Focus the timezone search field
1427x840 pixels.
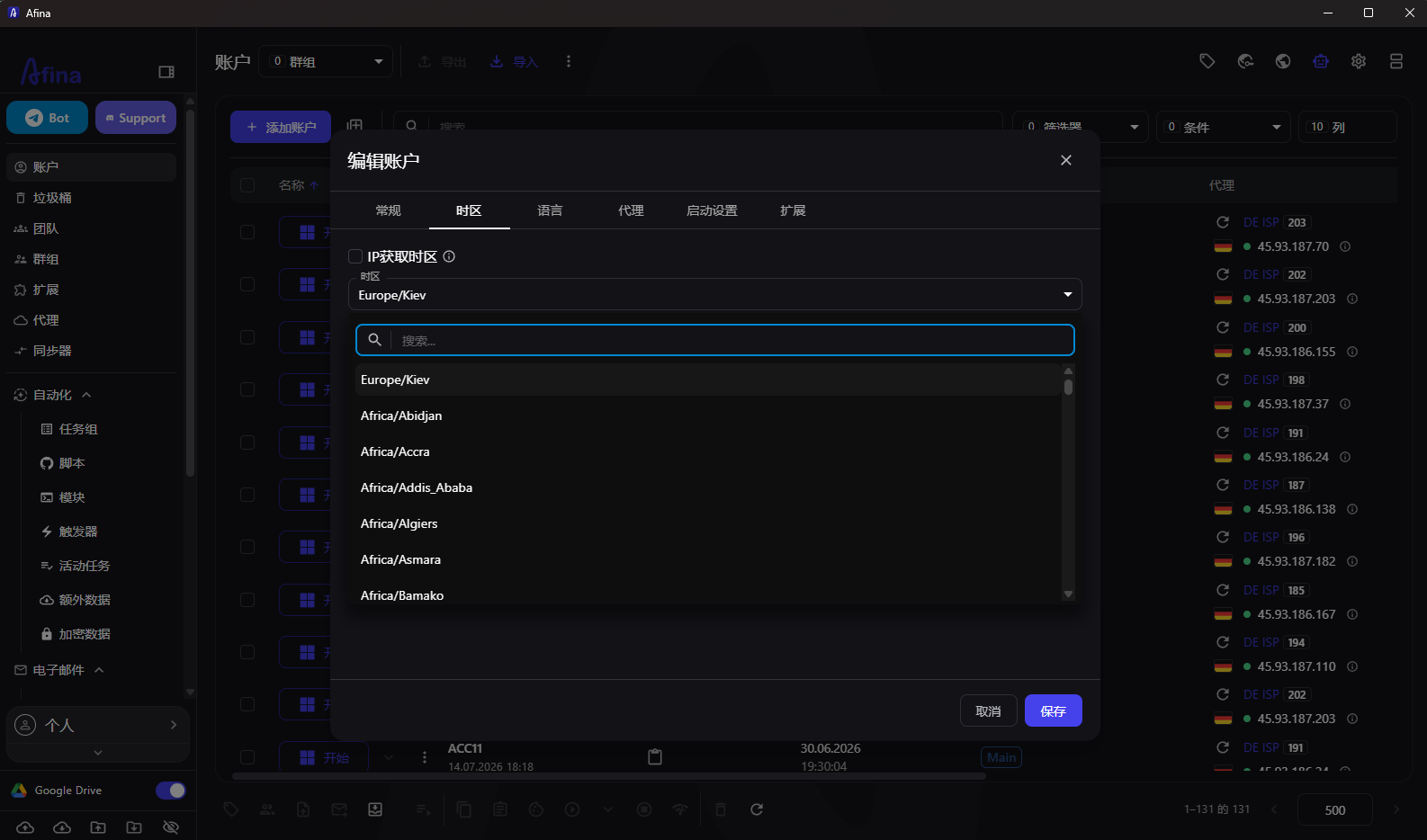point(715,340)
